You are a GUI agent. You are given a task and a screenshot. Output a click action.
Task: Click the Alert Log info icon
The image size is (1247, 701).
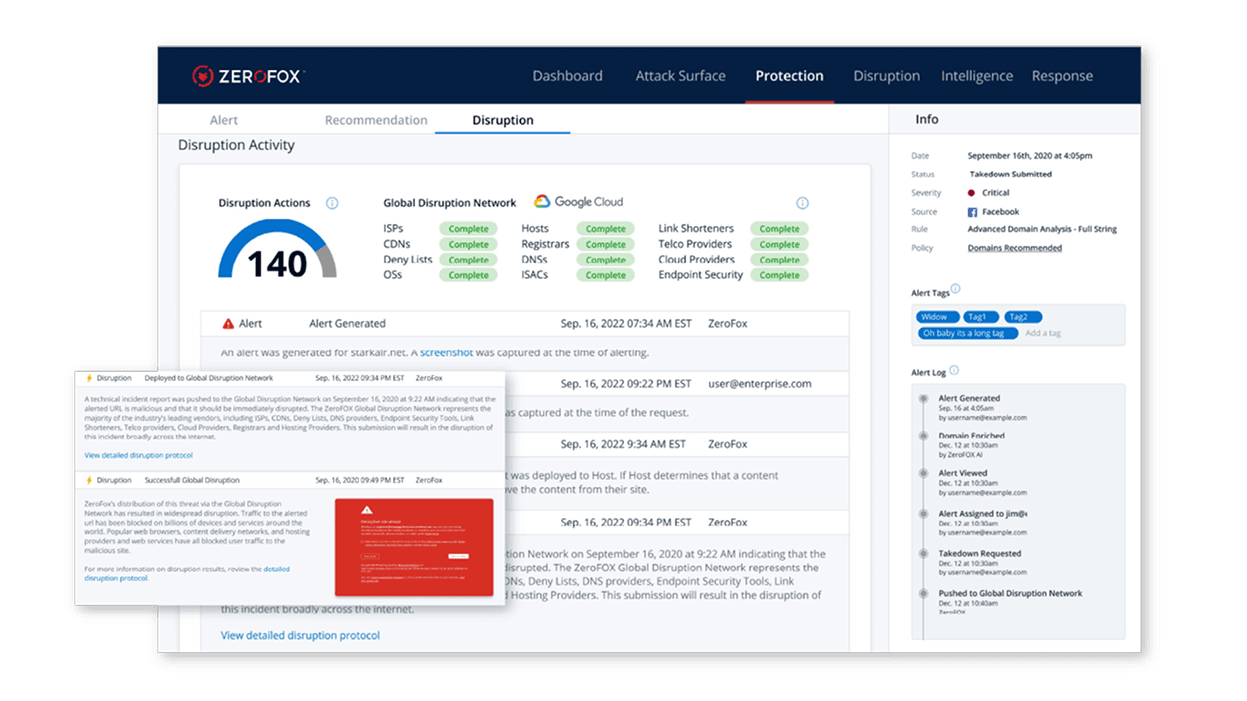tap(954, 371)
